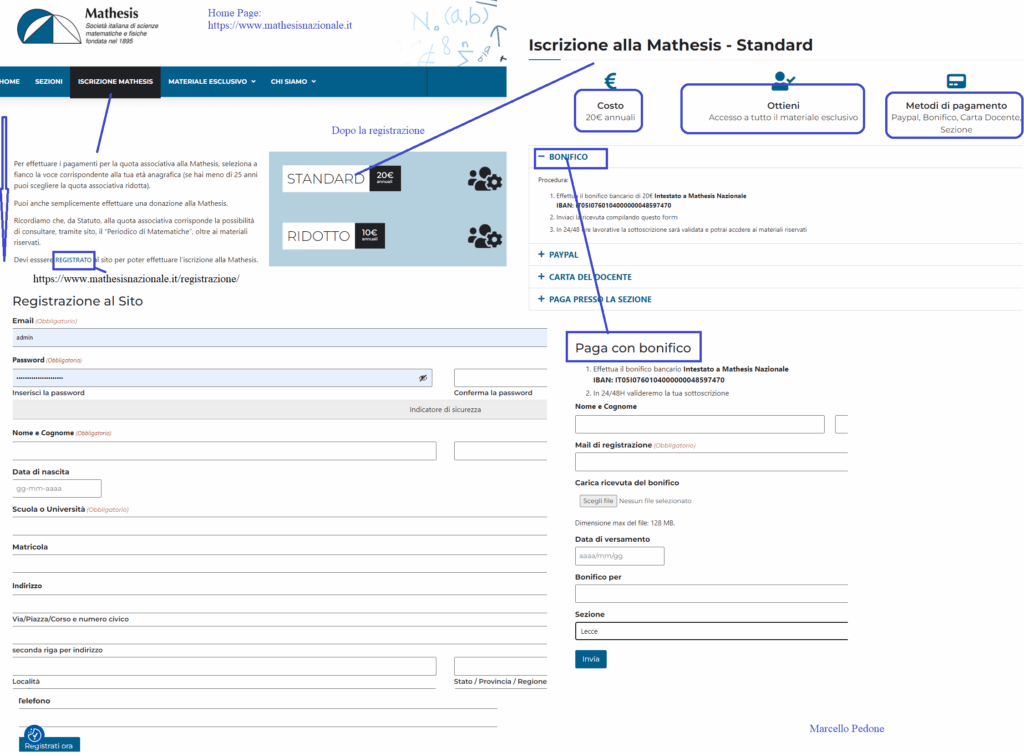Click the payment card icon
Screen dimensions: 1024x753
(x=955, y=81)
